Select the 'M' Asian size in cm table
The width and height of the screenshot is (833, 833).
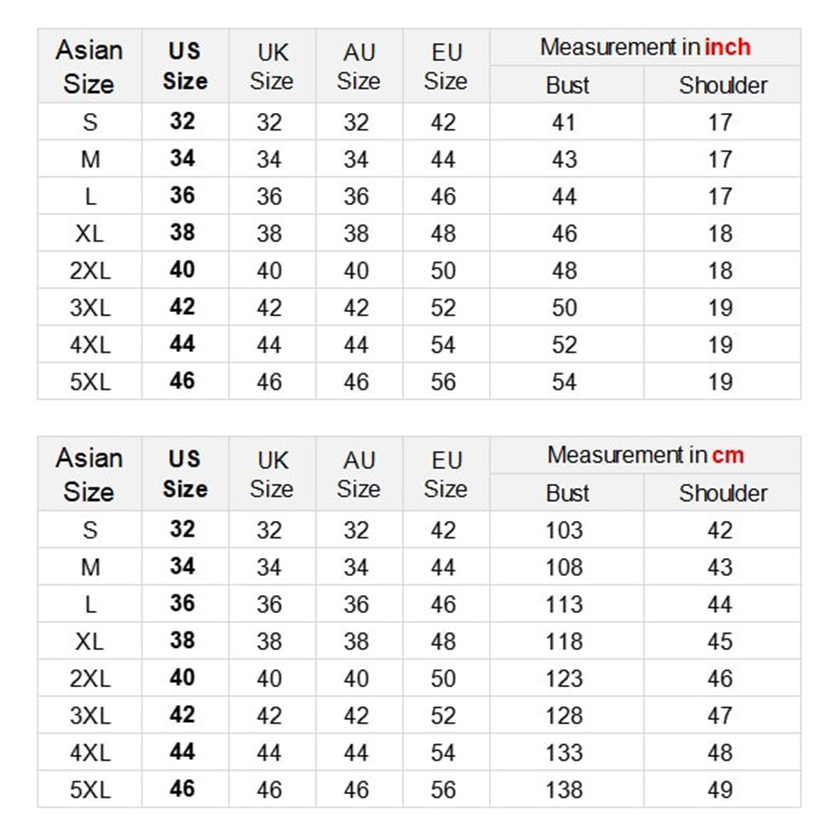pyautogui.click(x=90, y=567)
